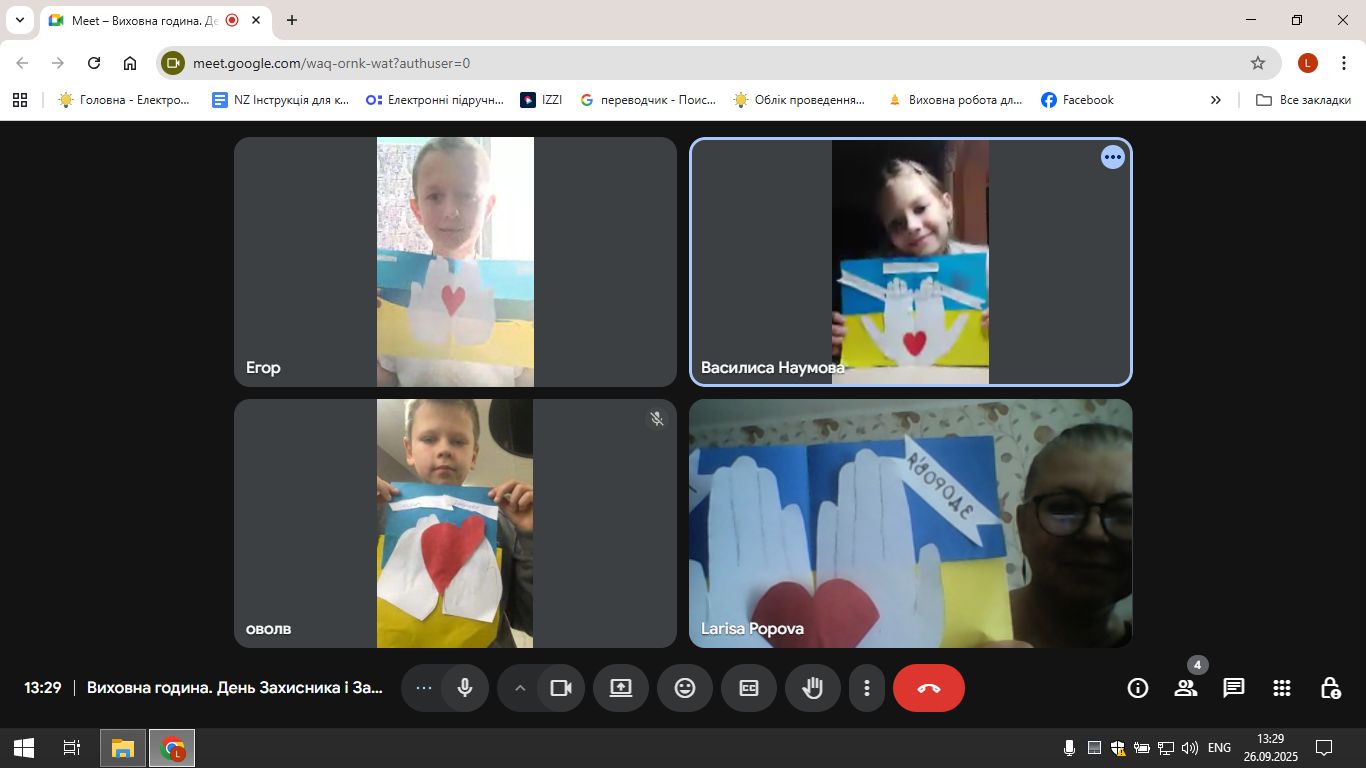This screenshot has width=1366, height=768.
Task: Show the people participants list
Action: pyautogui.click(x=1186, y=688)
